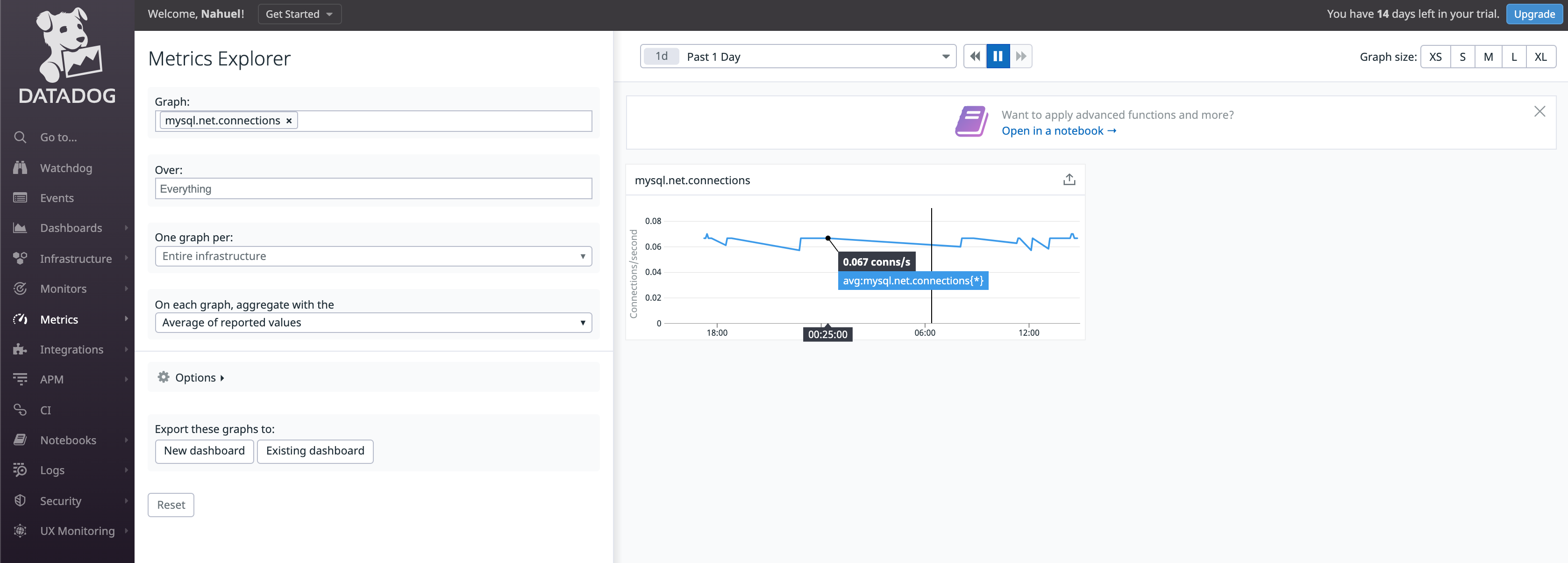The height and width of the screenshot is (563, 1568).
Task: Click the Infrastructure hexagons icon
Action: point(20,258)
